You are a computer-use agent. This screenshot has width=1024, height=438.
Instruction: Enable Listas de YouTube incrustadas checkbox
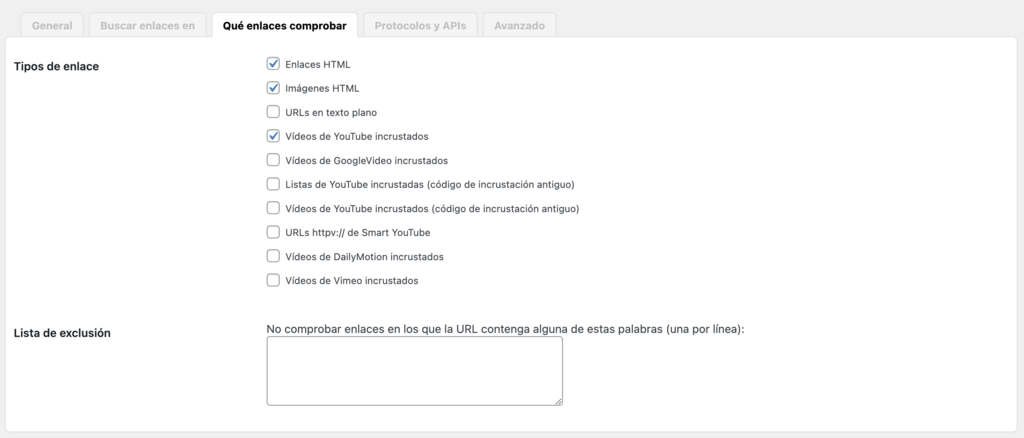273,184
